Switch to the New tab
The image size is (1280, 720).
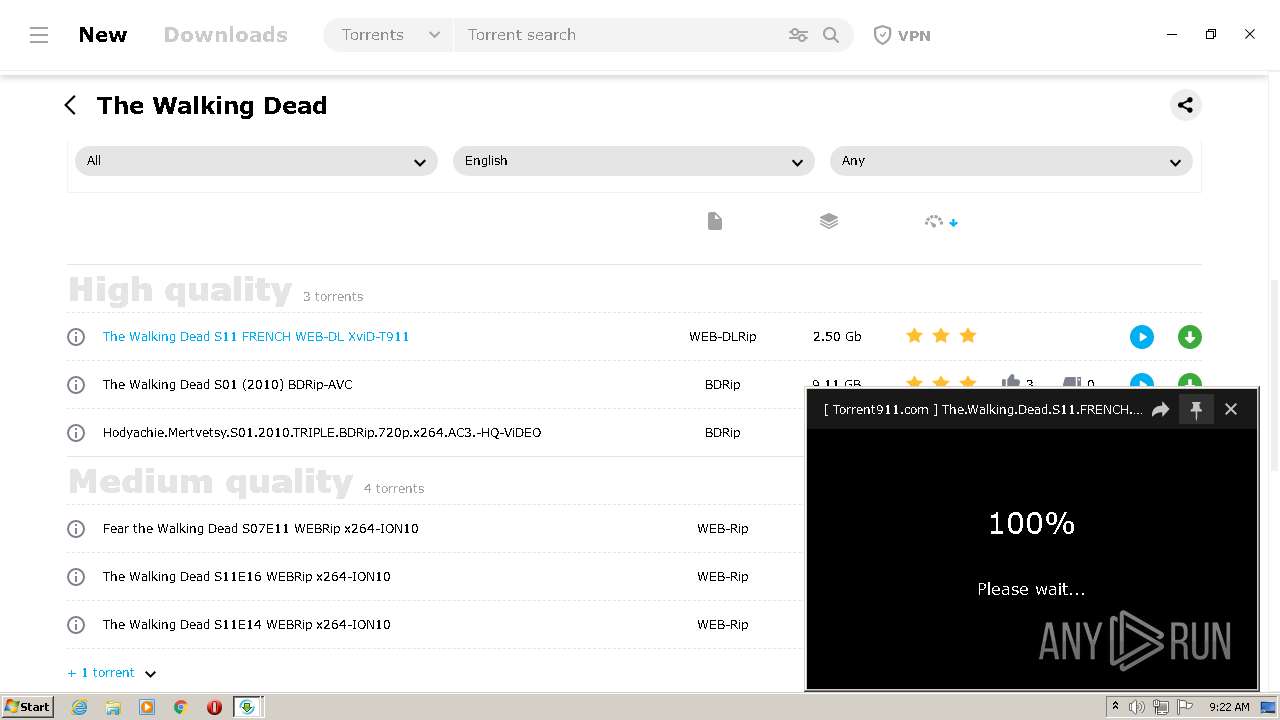point(103,35)
